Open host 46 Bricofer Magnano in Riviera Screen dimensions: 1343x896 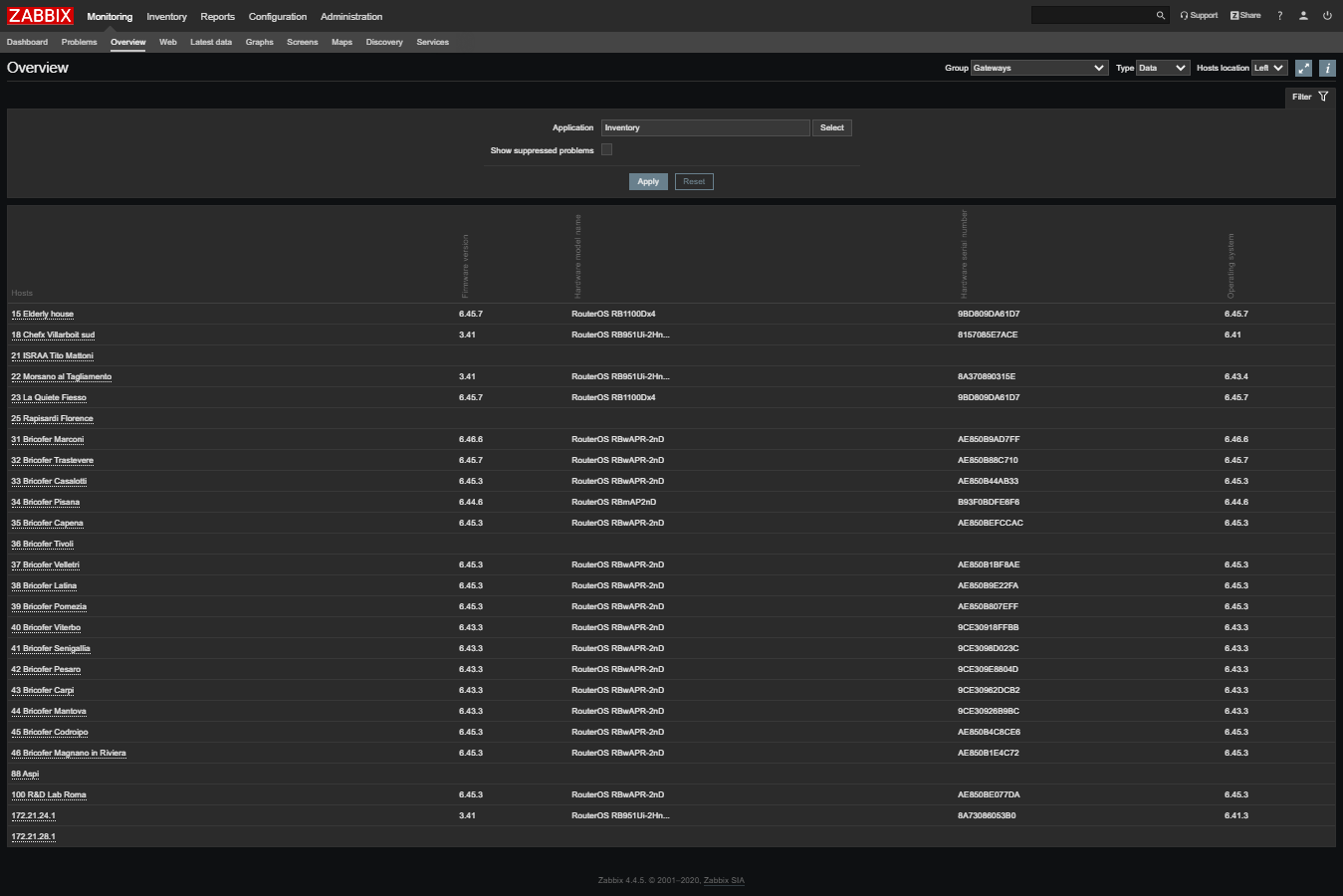pyautogui.click(x=69, y=753)
